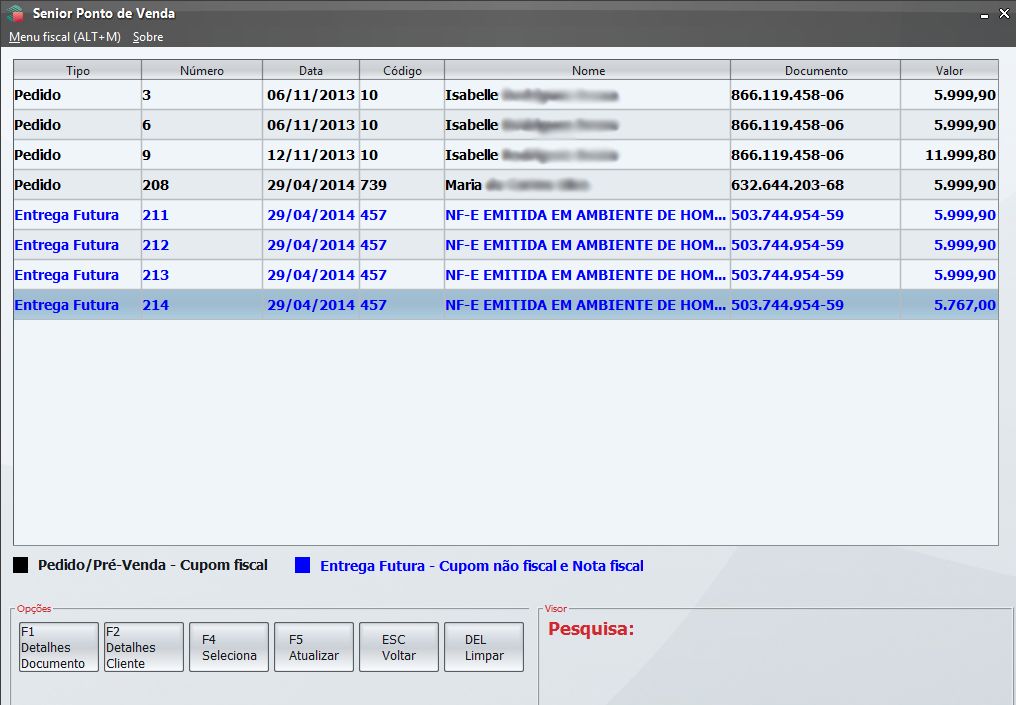Viewport: 1016px width, 705px height.
Task: Click date 12/11/2013 cell
Action: click(311, 155)
